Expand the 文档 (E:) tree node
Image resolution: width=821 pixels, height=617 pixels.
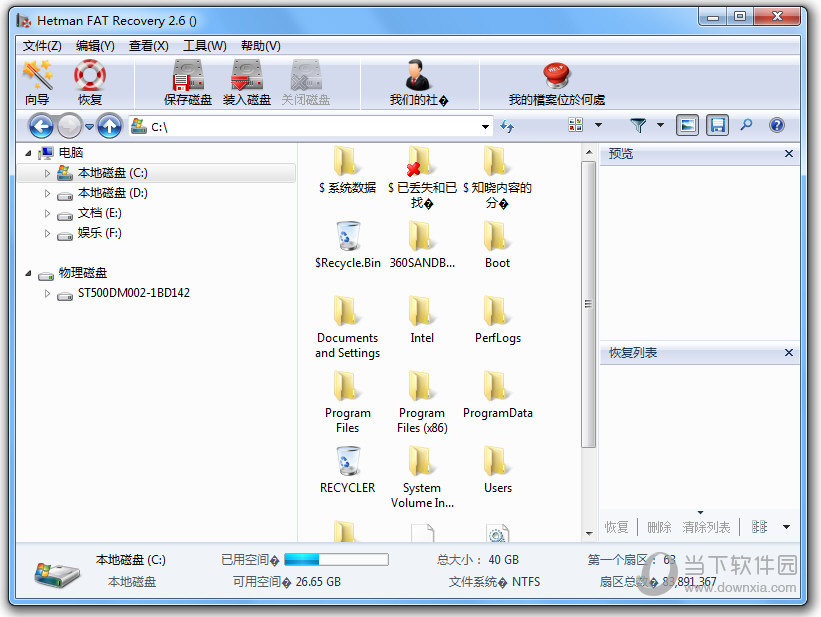click(x=47, y=213)
